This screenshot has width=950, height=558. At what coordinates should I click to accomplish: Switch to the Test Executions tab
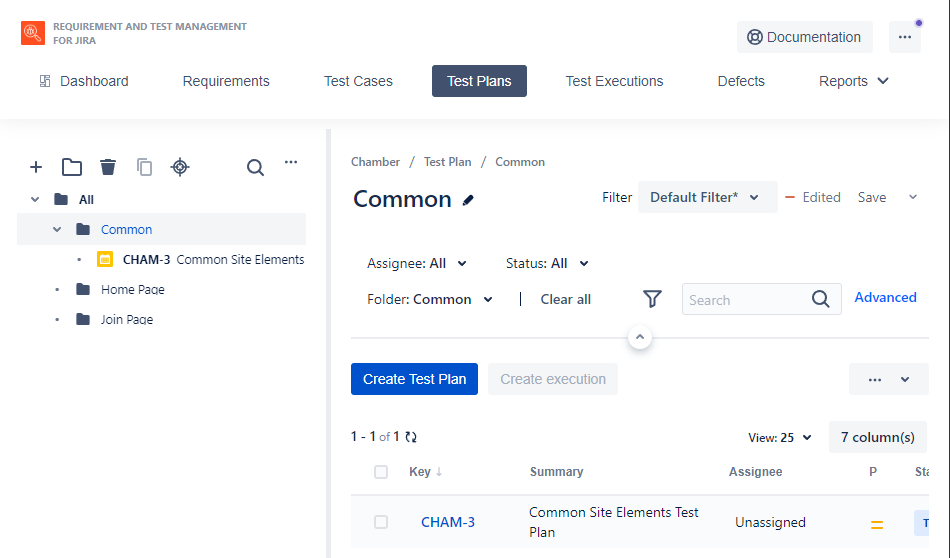(x=614, y=81)
